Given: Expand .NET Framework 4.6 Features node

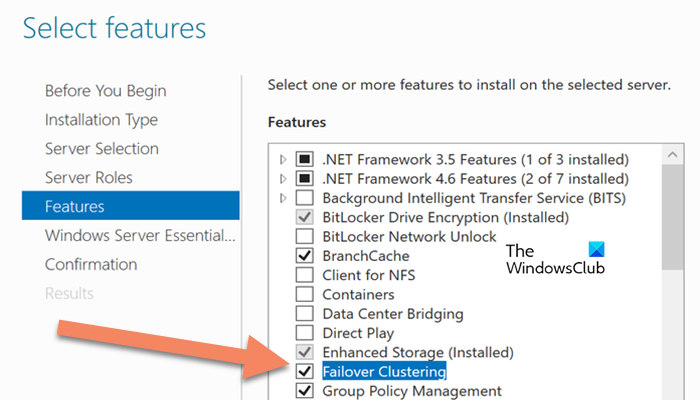Looking at the screenshot, I should [284, 179].
